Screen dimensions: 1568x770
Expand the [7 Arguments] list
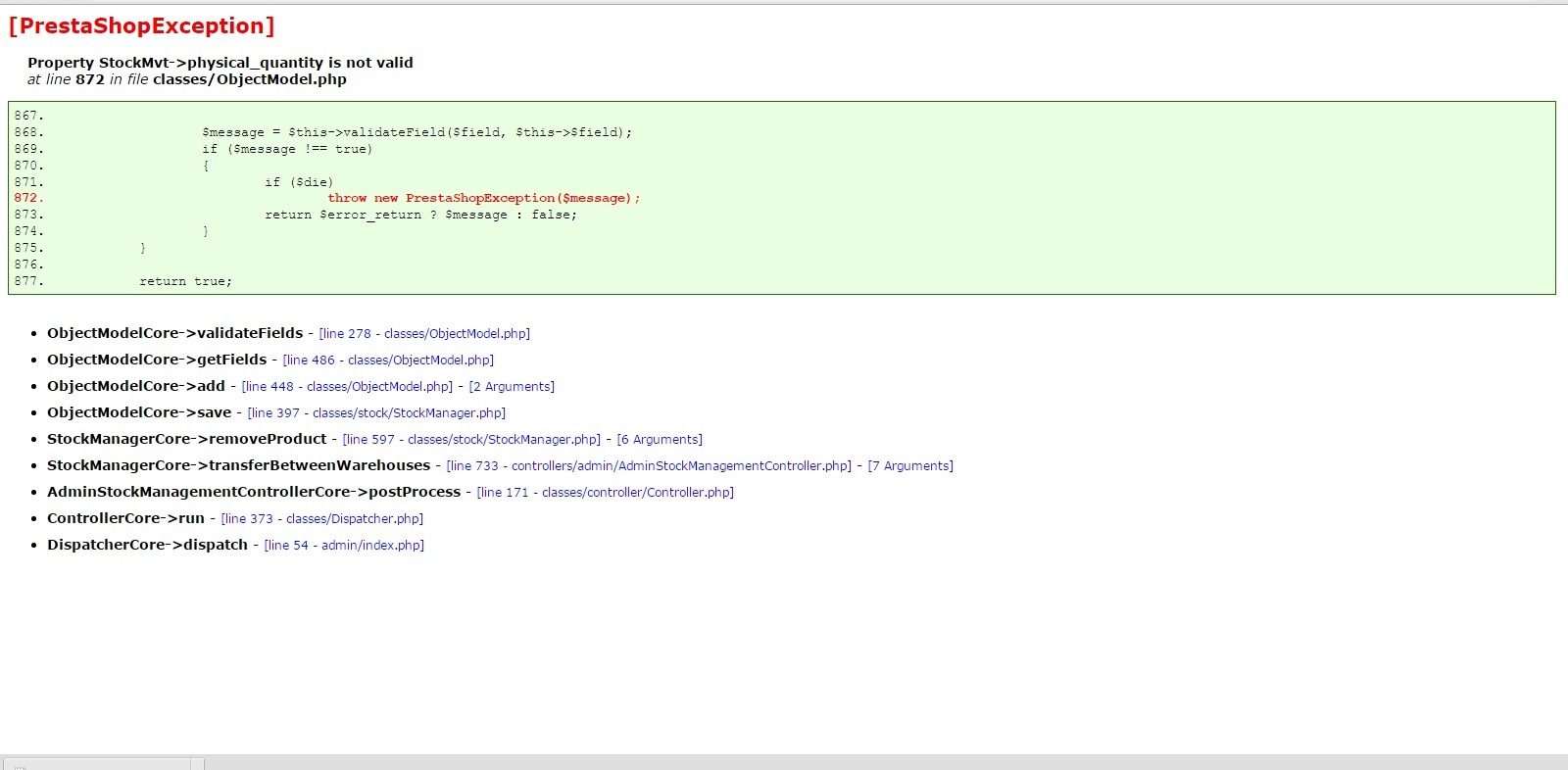click(x=910, y=466)
